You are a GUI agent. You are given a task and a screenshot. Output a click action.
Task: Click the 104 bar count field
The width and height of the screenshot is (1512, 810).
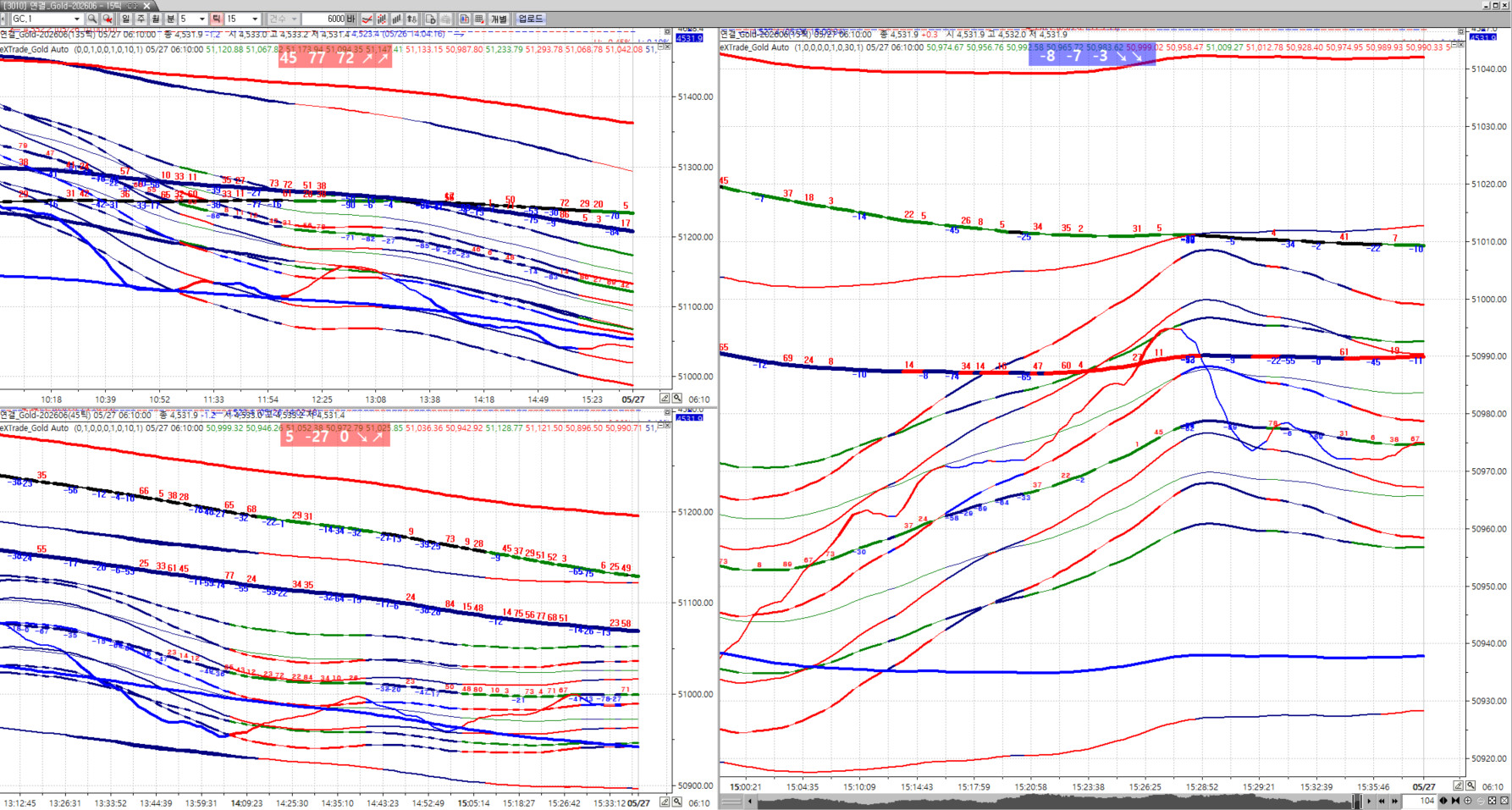1420,801
